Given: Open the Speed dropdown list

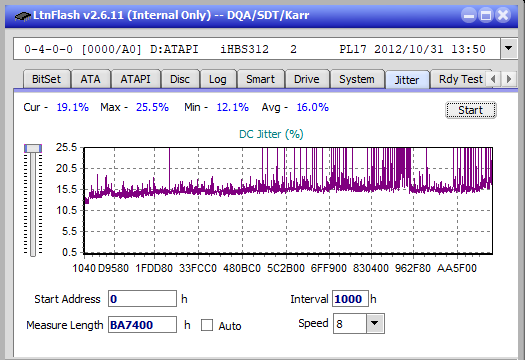Looking at the screenshot, I should 375,323.
